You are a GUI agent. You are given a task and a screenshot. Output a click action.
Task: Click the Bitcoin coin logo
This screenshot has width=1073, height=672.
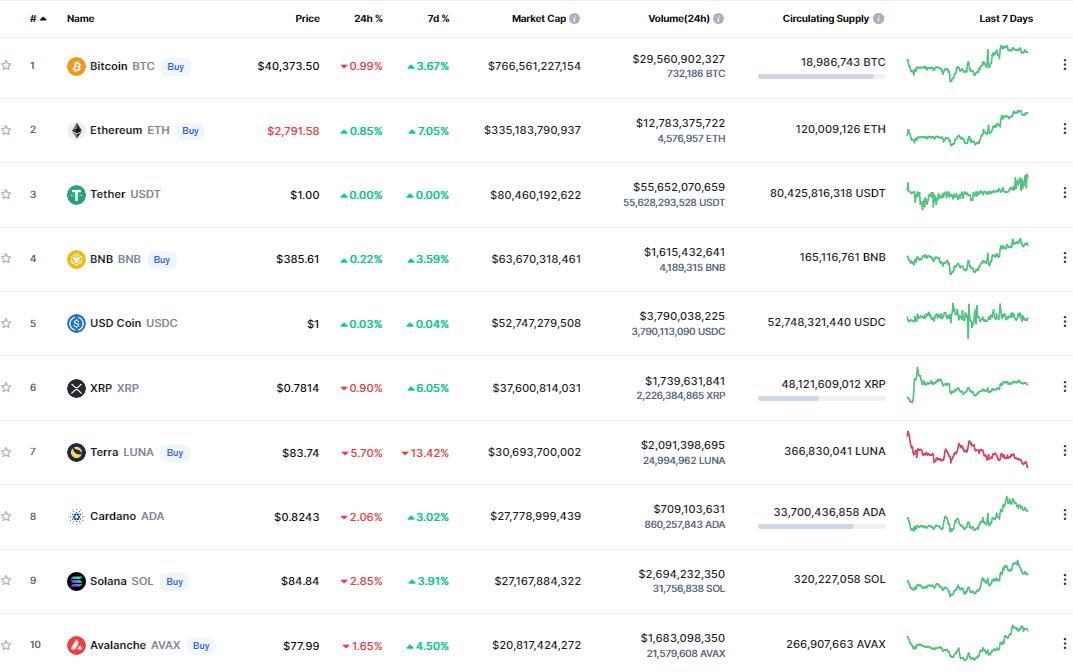coord(76,66)
